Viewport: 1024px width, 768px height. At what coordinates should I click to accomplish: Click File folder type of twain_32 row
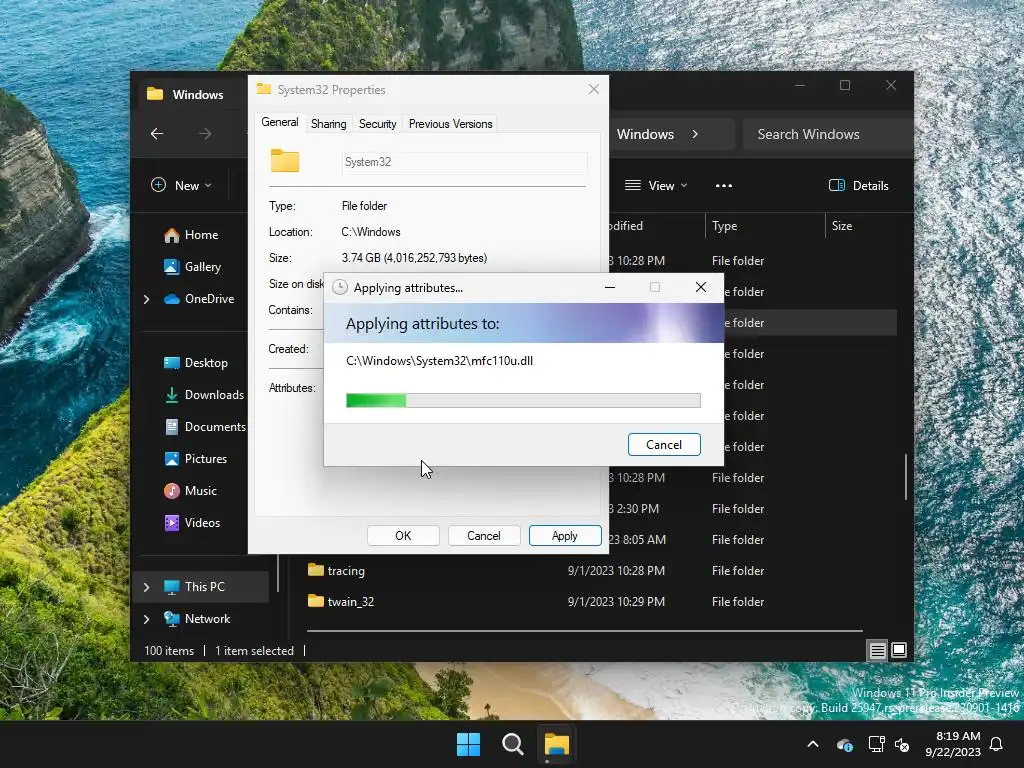(x=738, y=601)
